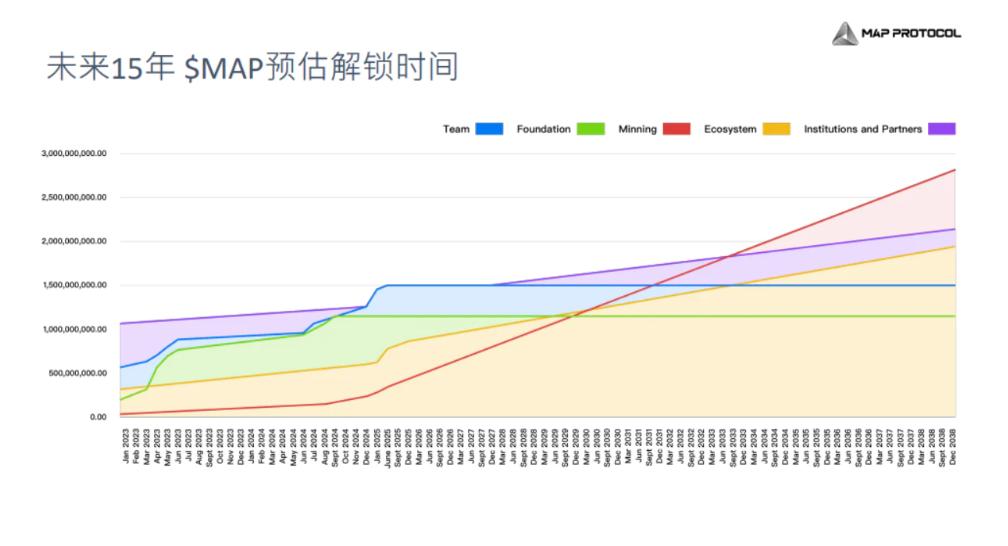Toggle the blue Team legend swatch
1008x546 pixels.
[489, 129]
